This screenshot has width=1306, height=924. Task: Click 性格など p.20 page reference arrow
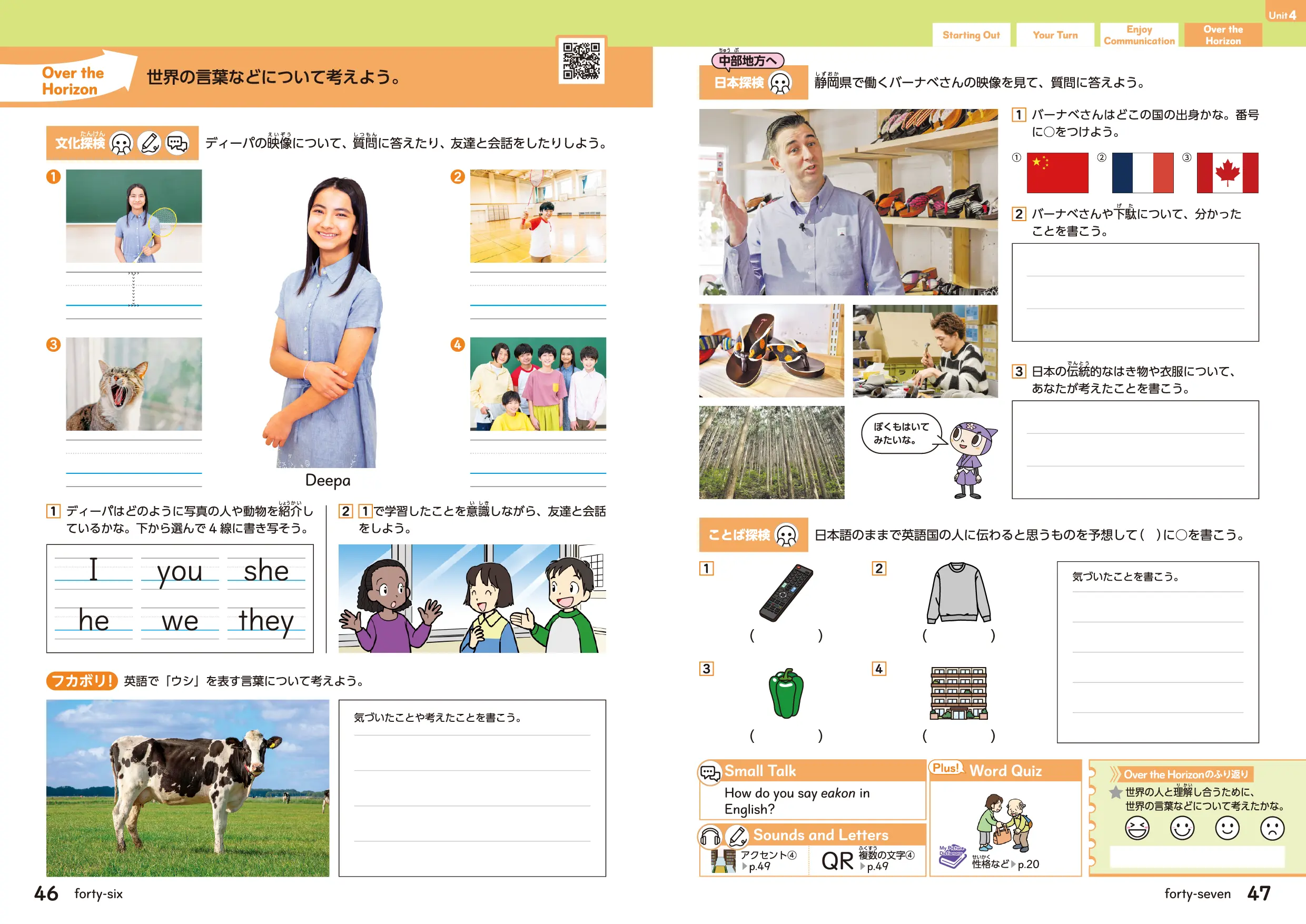(x=1014, y=865)
